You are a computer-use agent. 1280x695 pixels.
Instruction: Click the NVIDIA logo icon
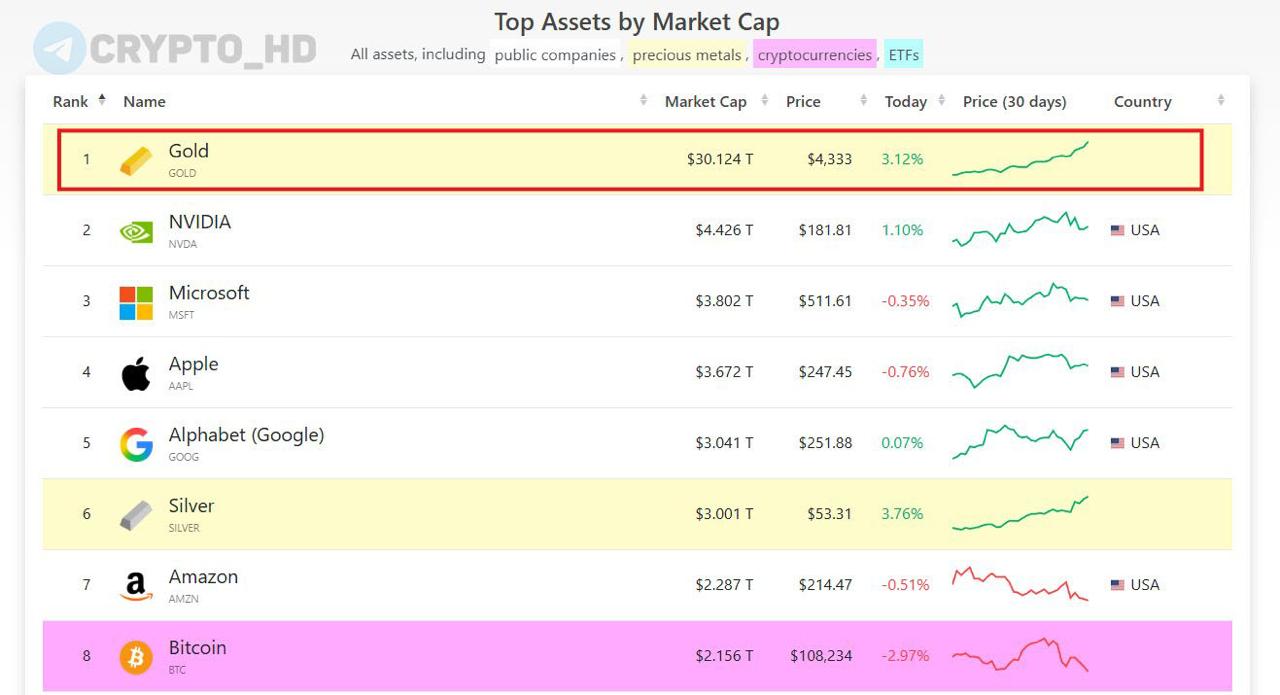tap(136, 231)
